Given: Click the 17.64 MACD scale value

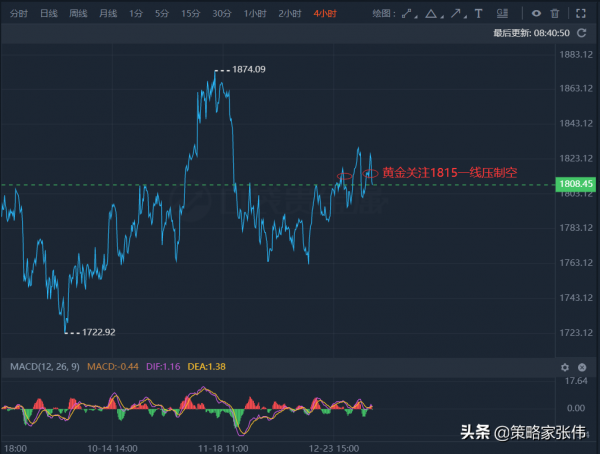Looking at the screenshot, I should [x=576, y=381].
